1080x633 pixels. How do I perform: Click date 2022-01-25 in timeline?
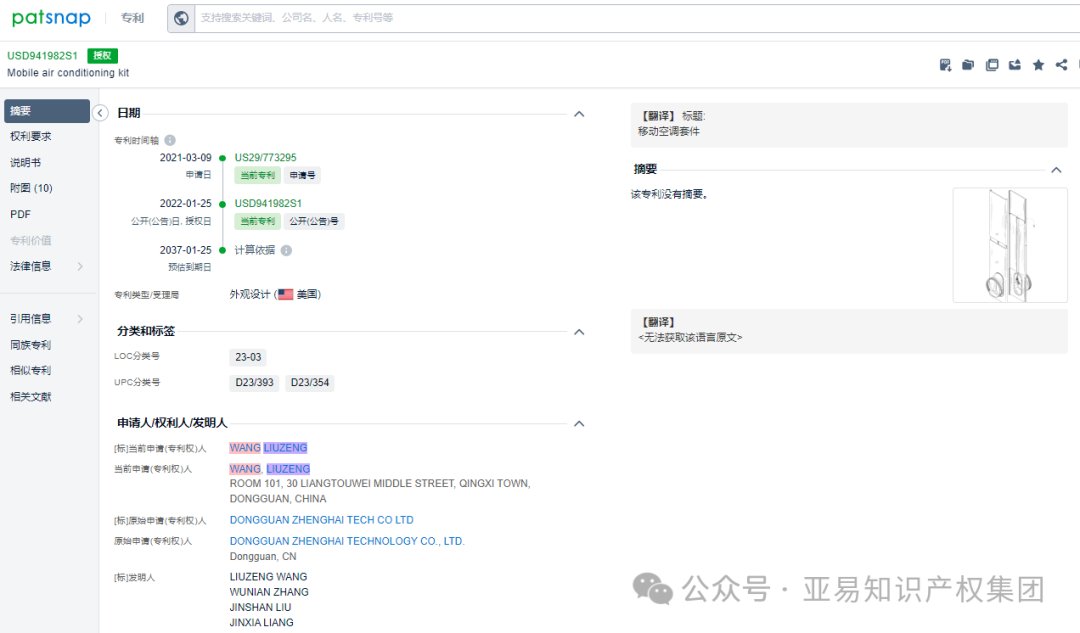click(185, 203)
